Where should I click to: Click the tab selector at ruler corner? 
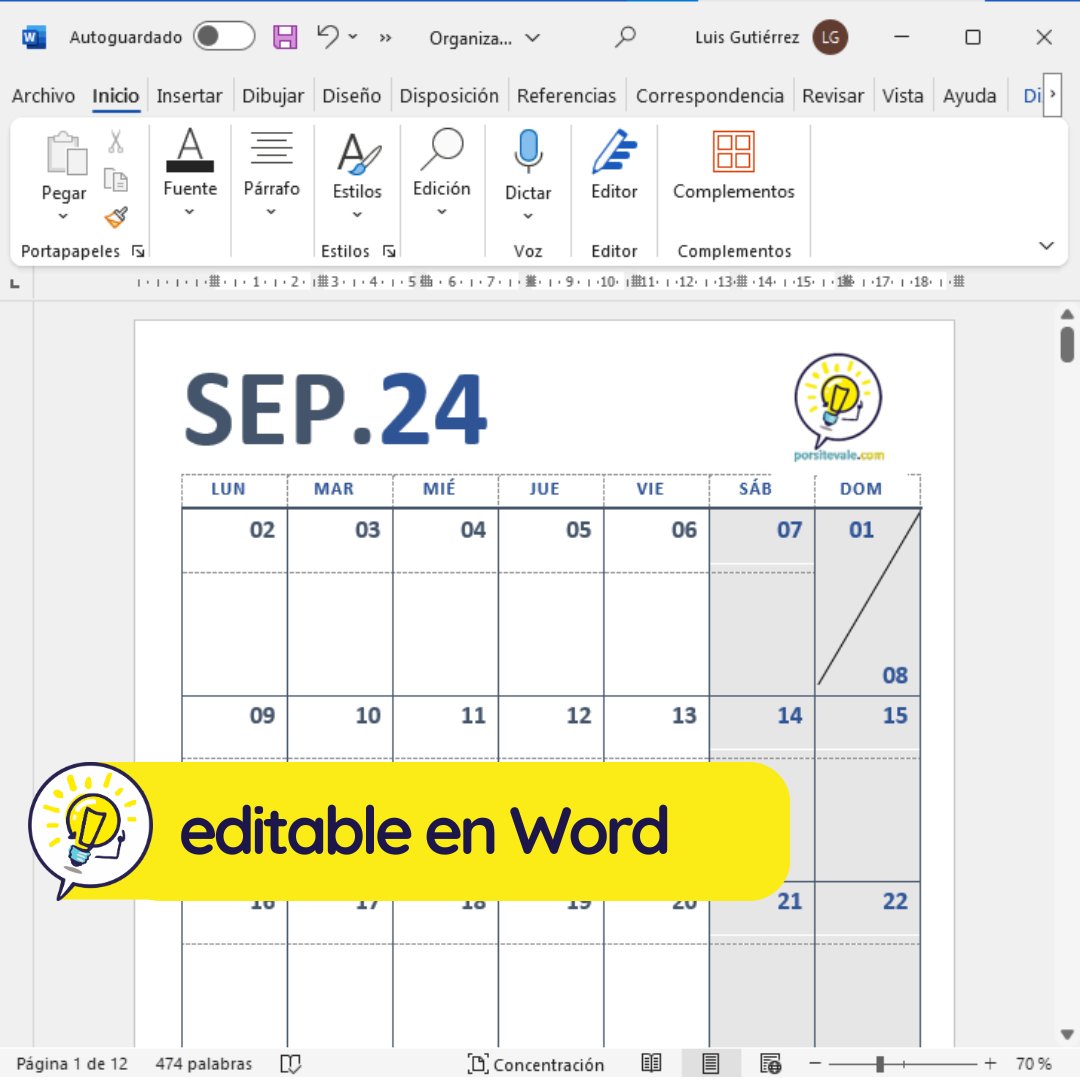click(14, 284)
